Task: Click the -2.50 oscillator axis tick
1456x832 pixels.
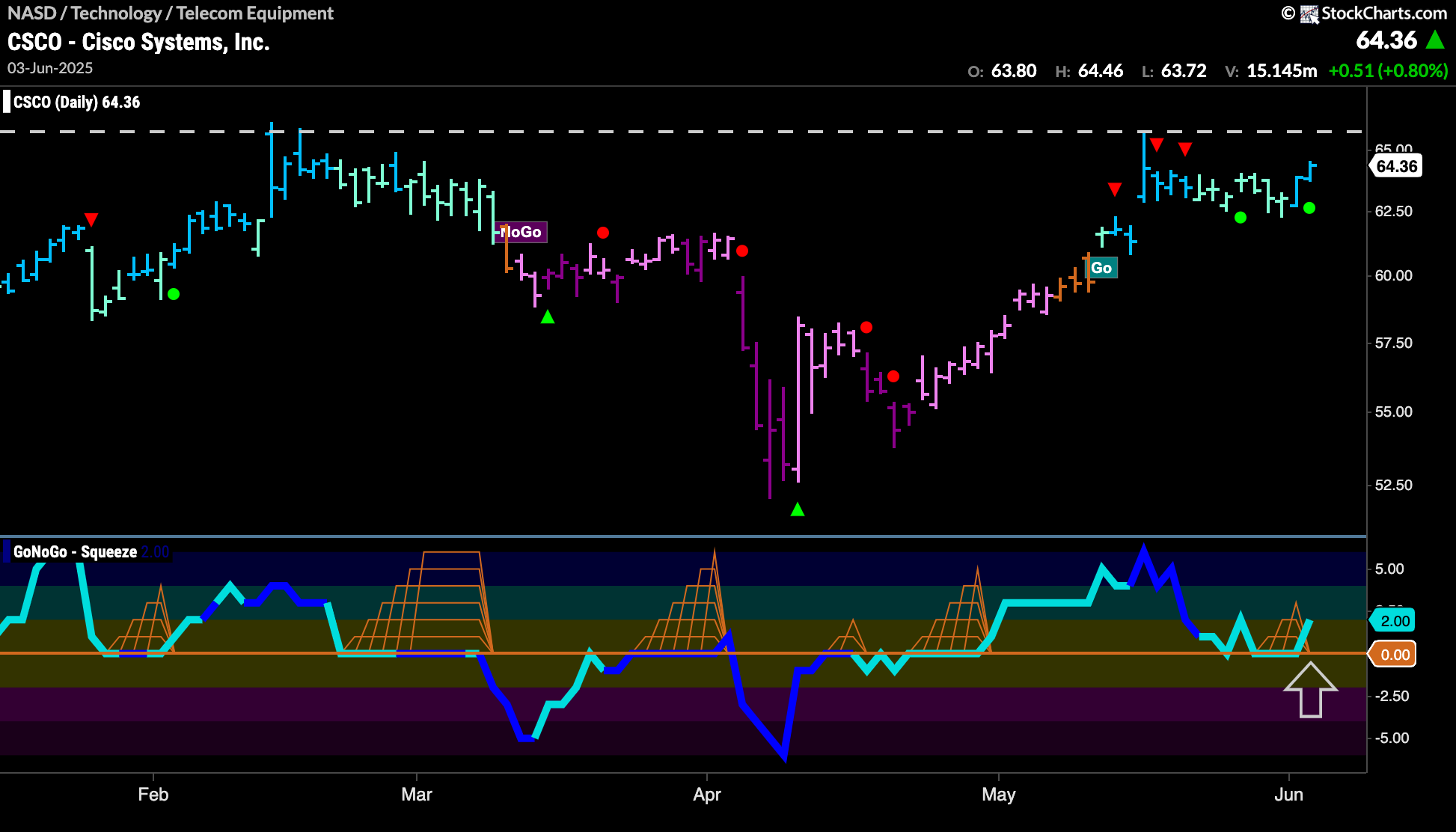Action: (1392, 697)
